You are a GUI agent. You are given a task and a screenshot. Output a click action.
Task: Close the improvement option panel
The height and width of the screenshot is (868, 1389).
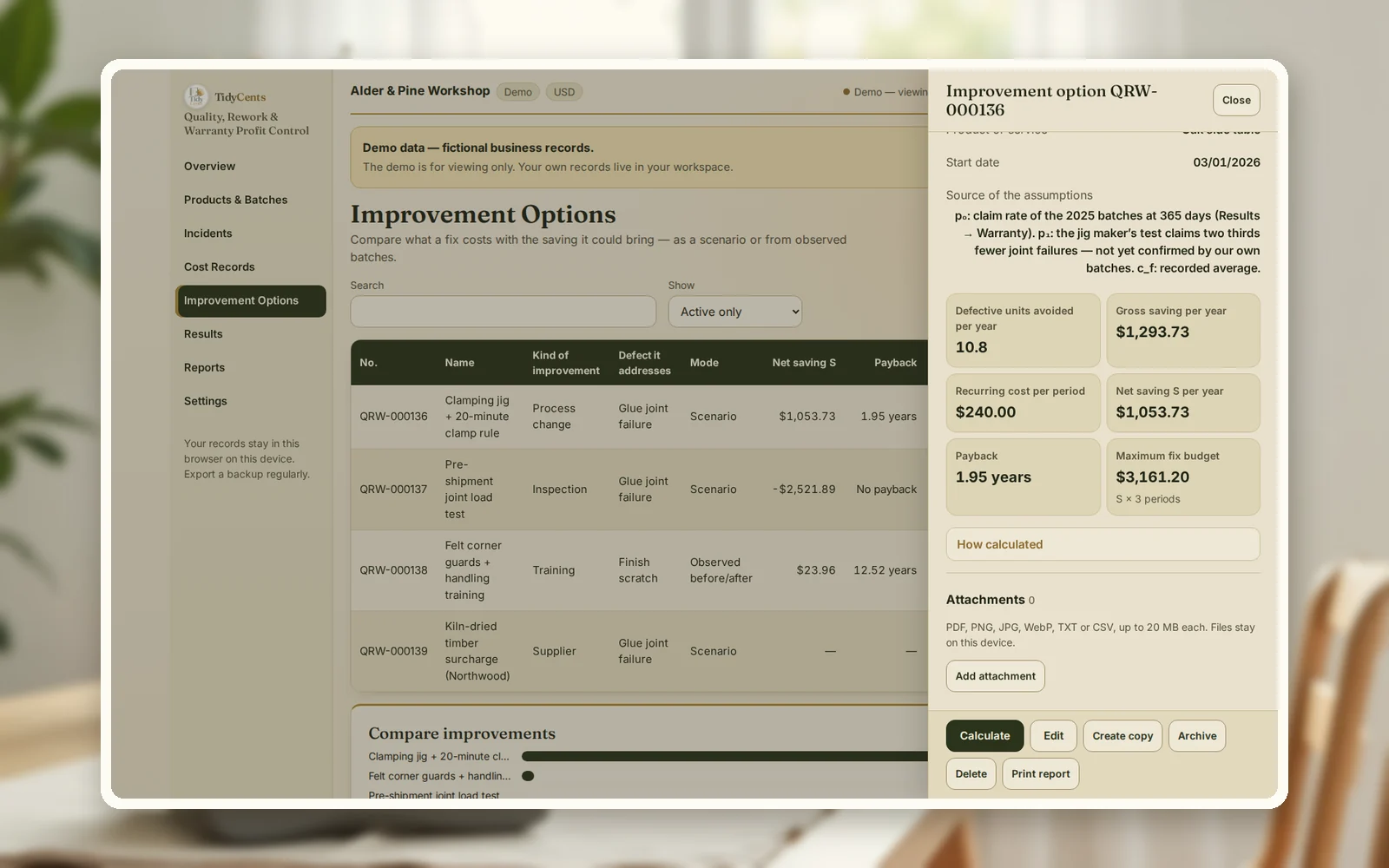pyautogui.click(x=1236, y=101)
